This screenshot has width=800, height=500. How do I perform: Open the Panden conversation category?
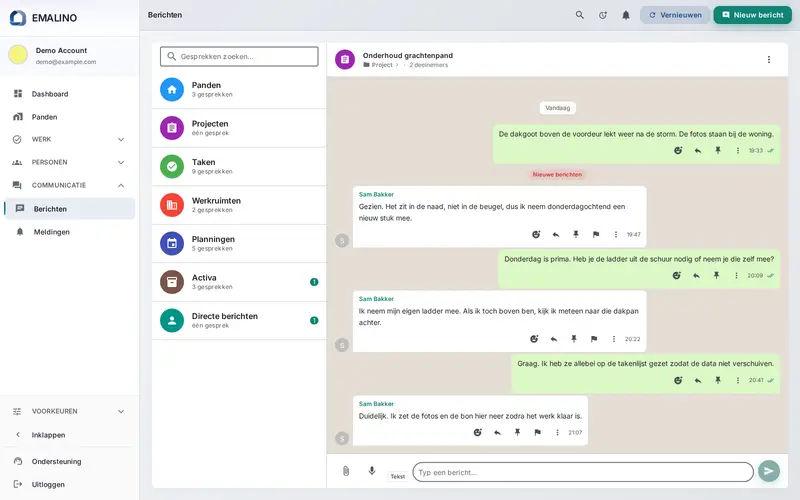pyautogui.click(x=239, y=89)
